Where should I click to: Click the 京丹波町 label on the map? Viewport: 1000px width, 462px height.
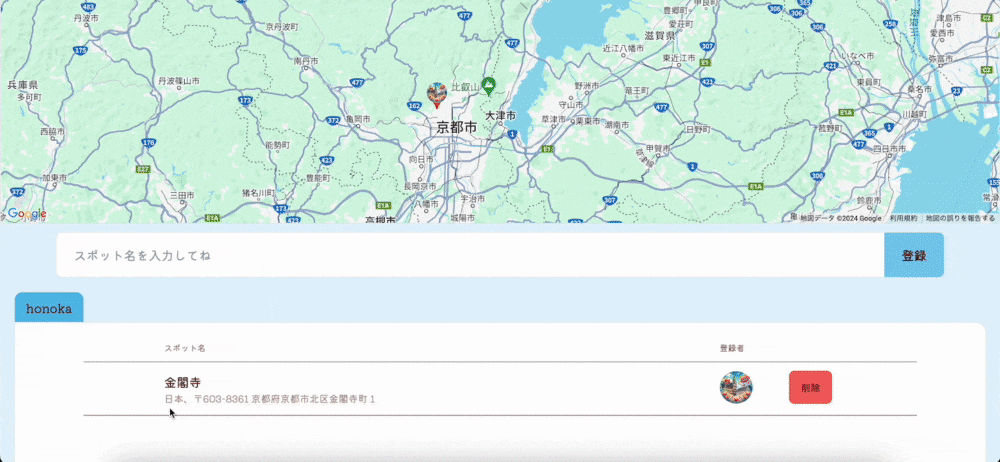point(283,27)
